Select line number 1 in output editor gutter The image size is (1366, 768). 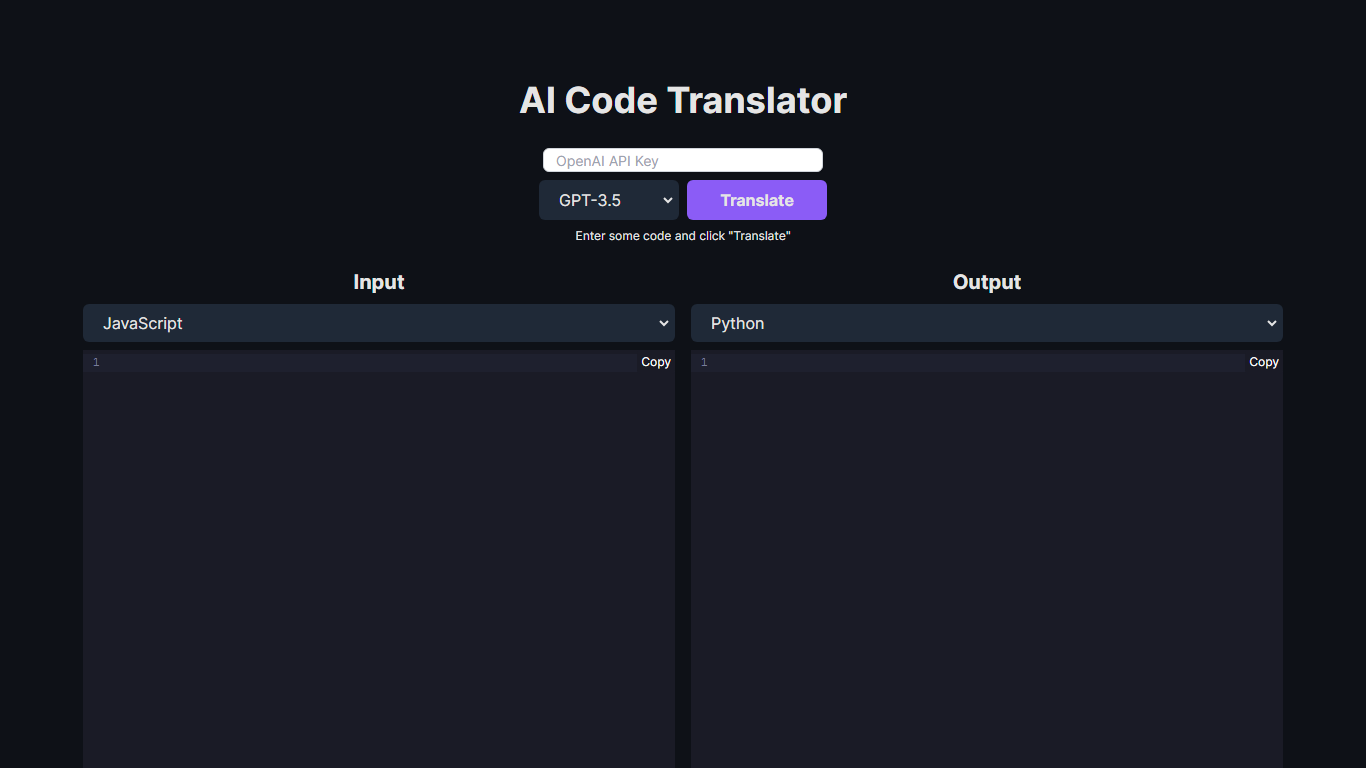pyautogui.click(x=704, y=362)
